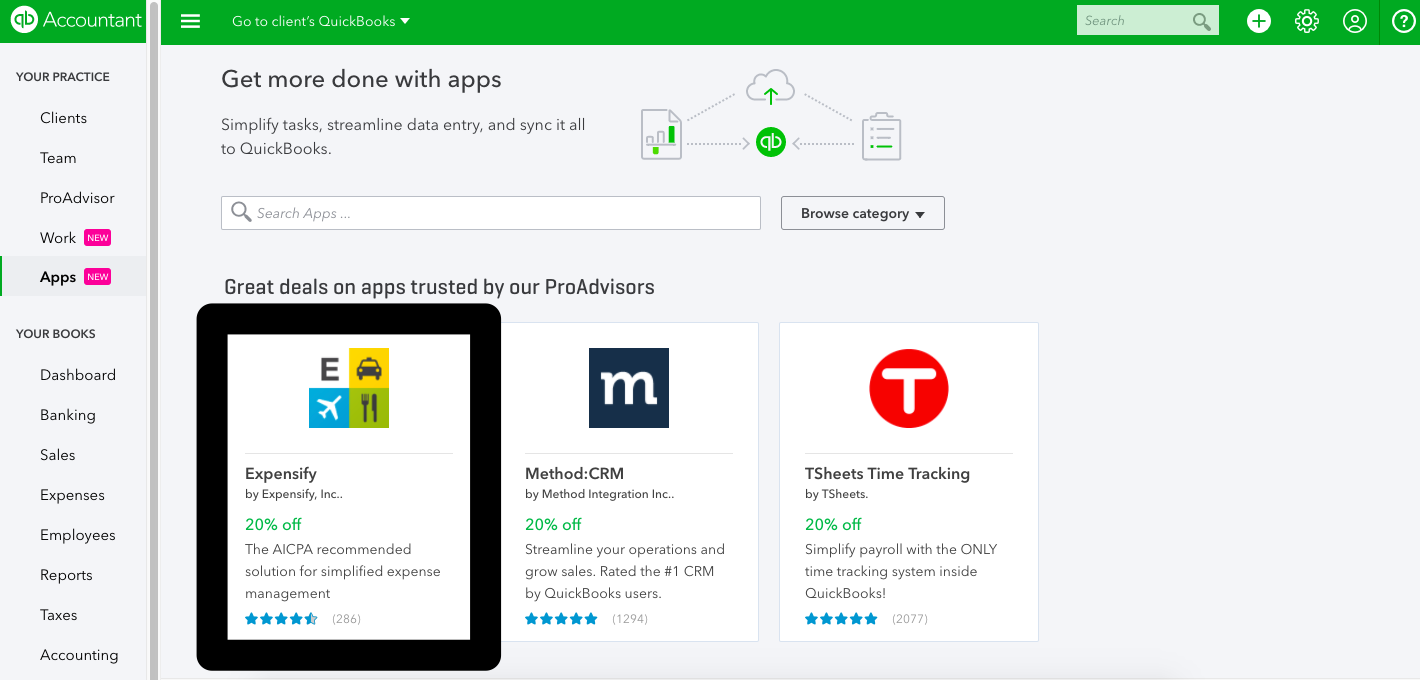This screenshot has width=1420, height=680.
Task: Click the NEW badge next to Work
Action: 97,238
